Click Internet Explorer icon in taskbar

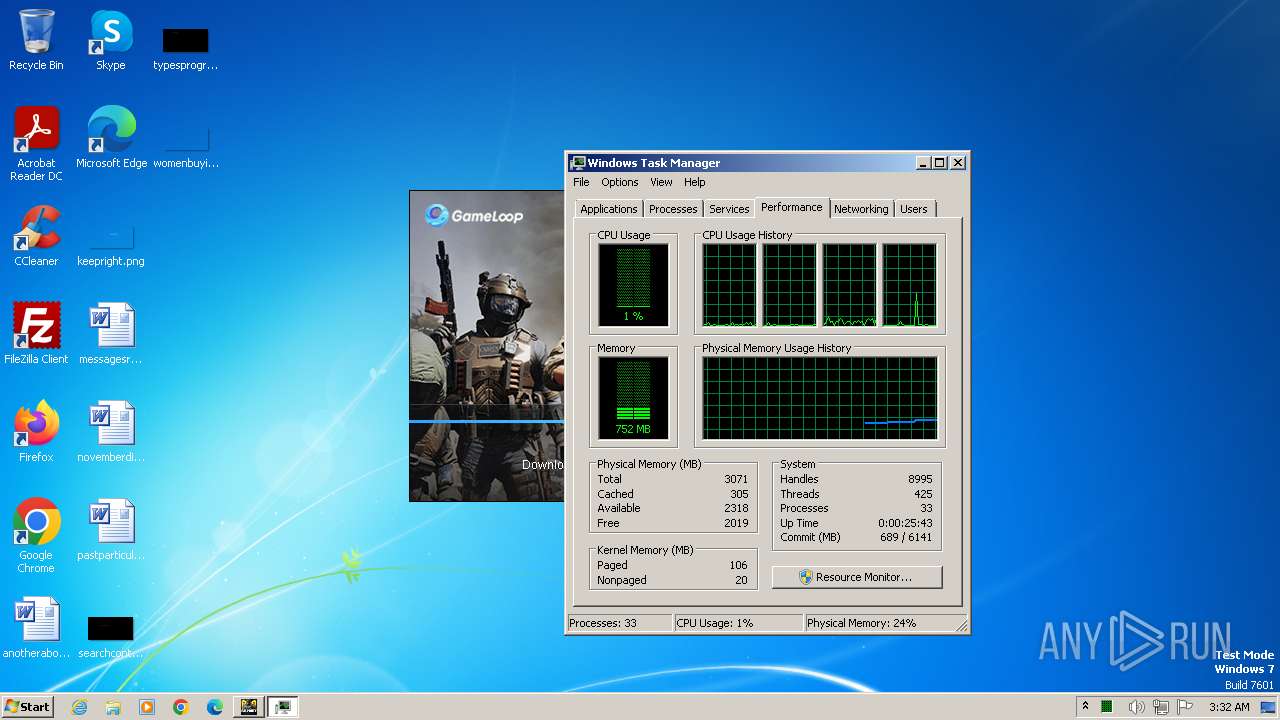coord(79,707)
